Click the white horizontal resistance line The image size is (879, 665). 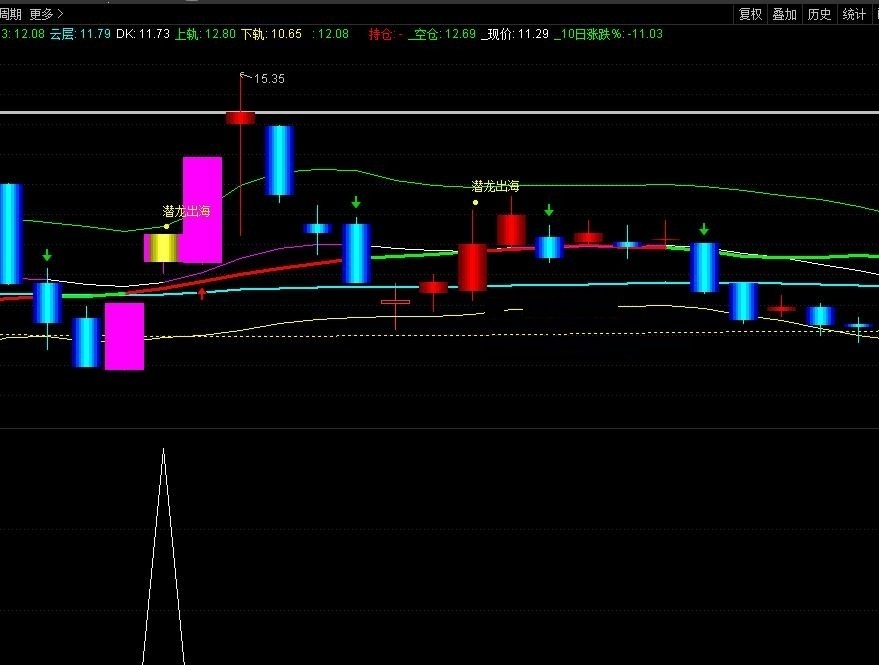click(x=440, y=113)
